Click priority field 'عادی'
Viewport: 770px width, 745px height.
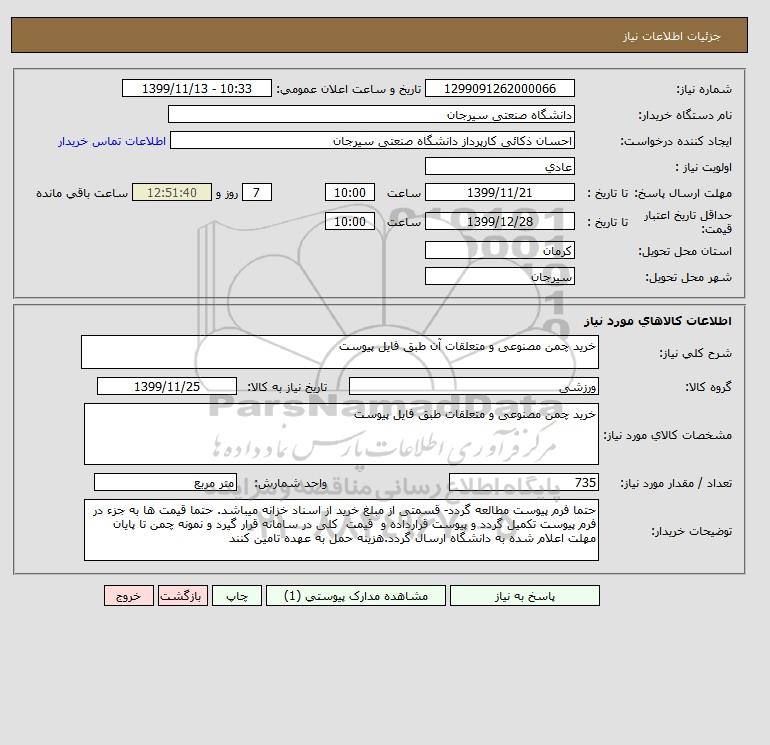click(499, 166)
